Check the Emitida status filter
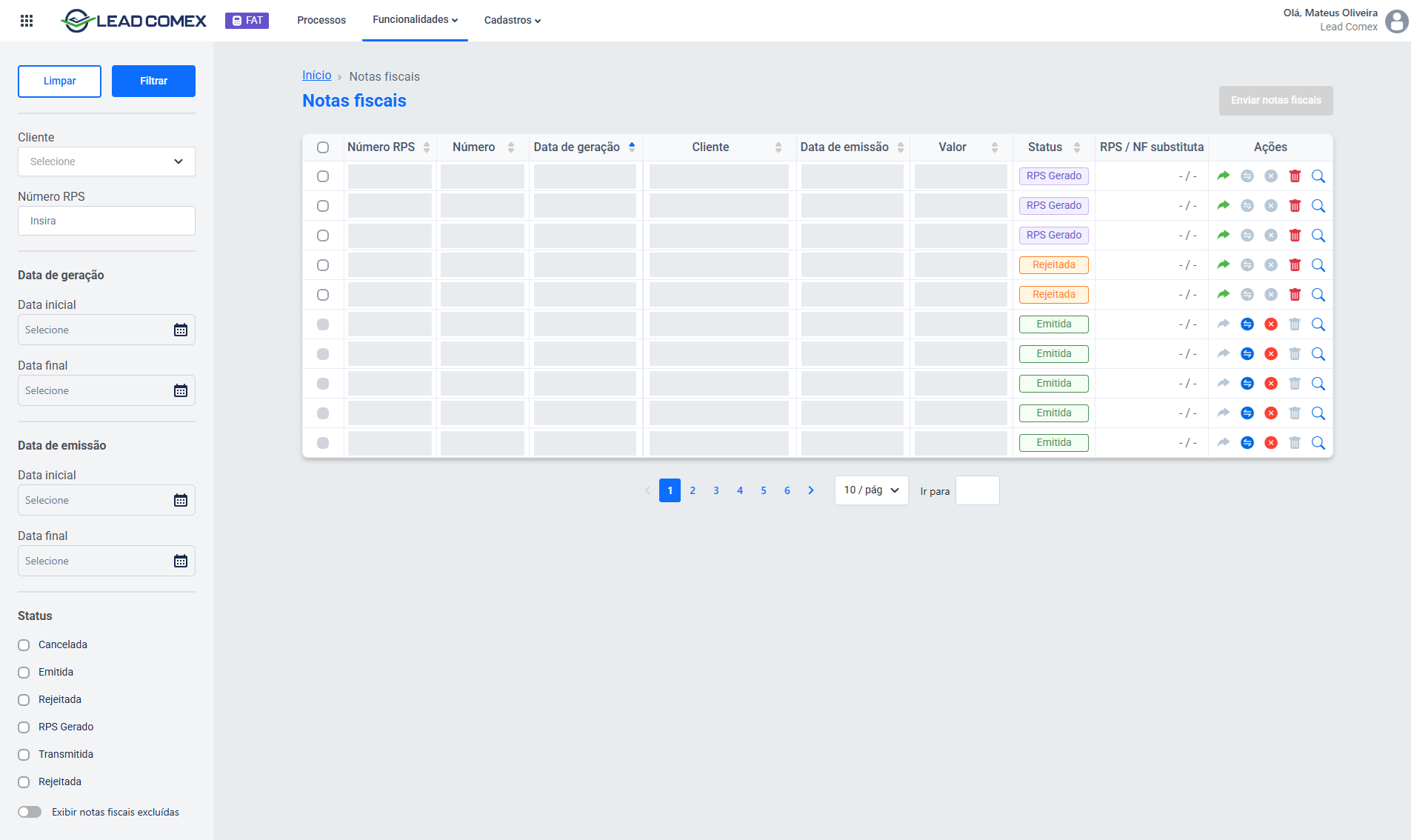Image resolution: width=1411 pixels, height=840 pixels. [x=24, y=673]
